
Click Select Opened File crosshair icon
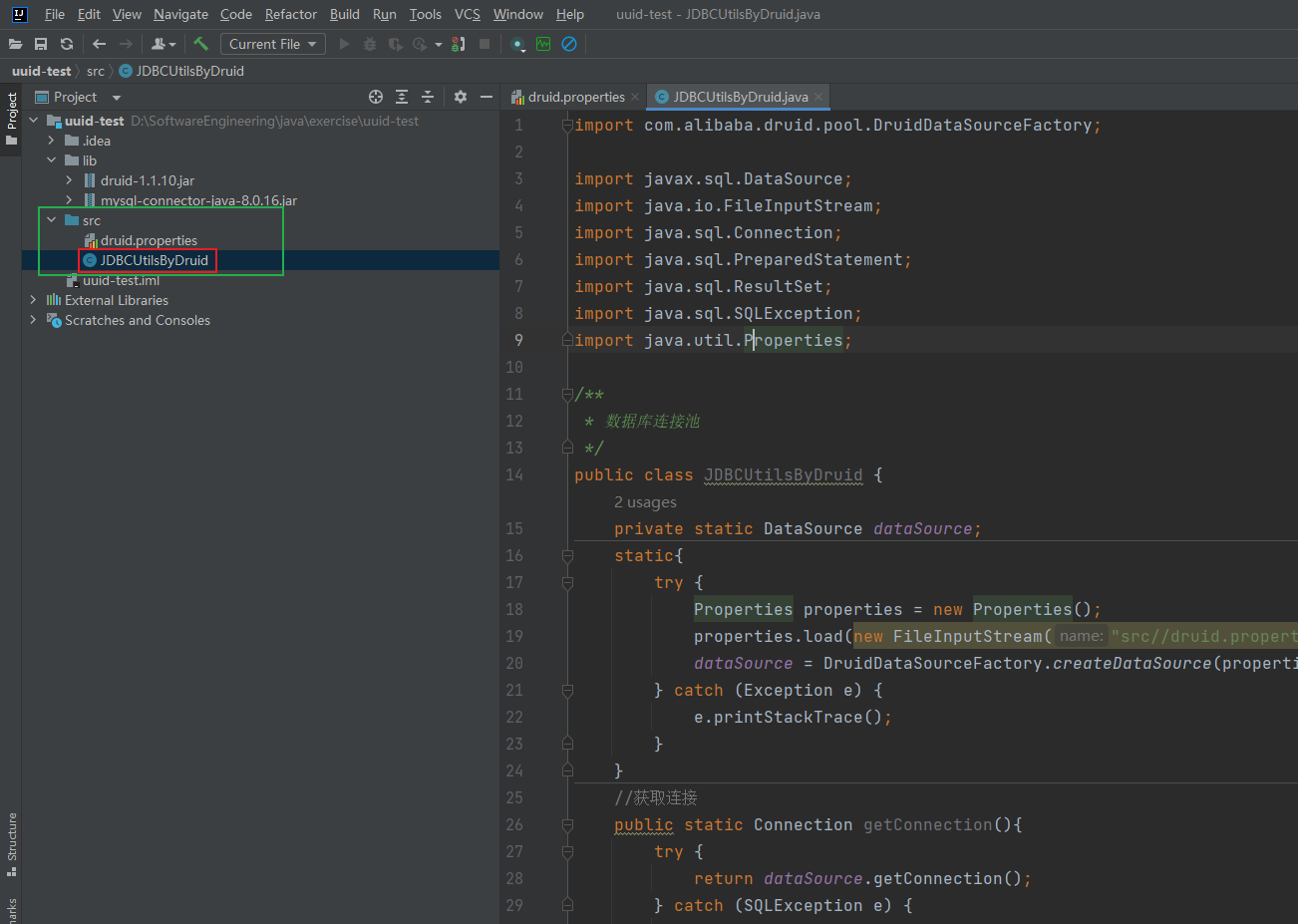pyautogui.click(x=376, y=97)
